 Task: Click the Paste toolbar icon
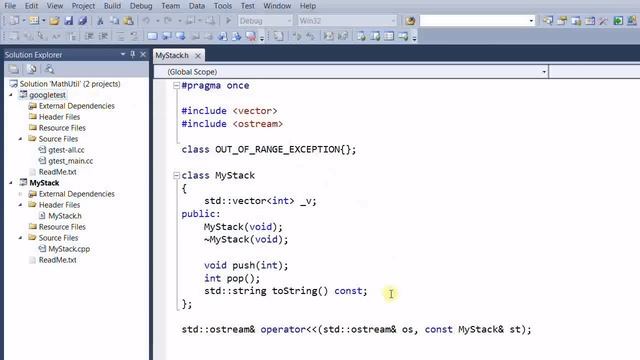click(128, 20)
